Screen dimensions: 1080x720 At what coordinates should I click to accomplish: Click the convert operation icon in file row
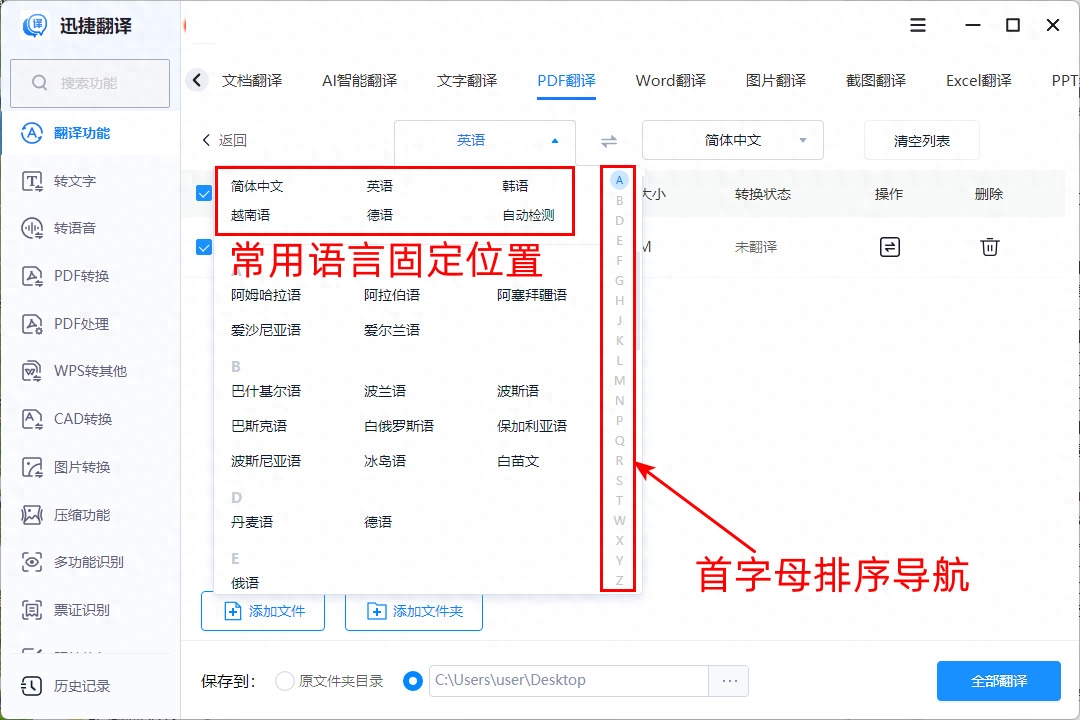tap(890, 247)
